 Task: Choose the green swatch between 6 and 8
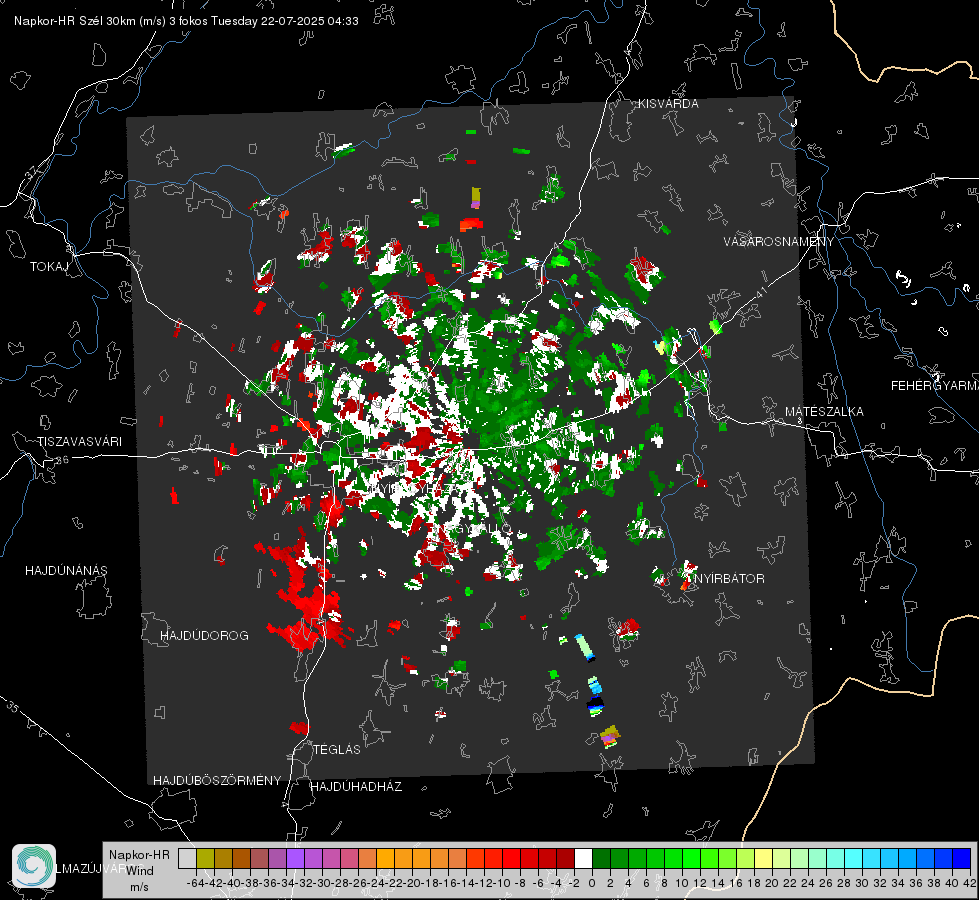(x=656, y=858)
